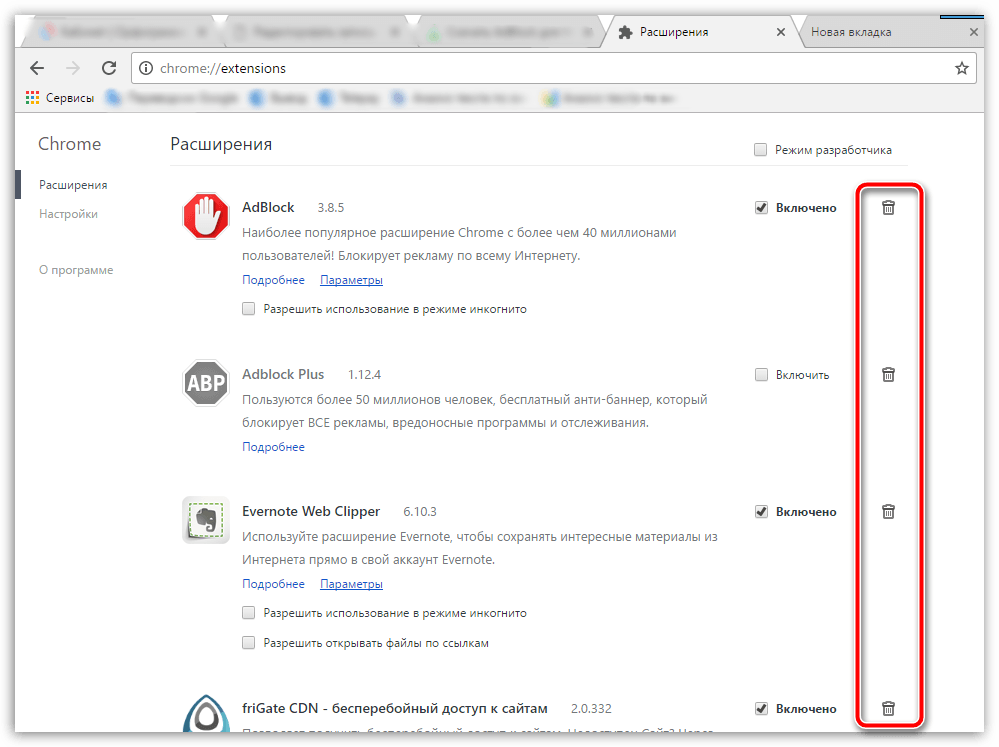Click AdBlock version 3.8.5
This screenshot has height=747, width=999.
point(331,208)
